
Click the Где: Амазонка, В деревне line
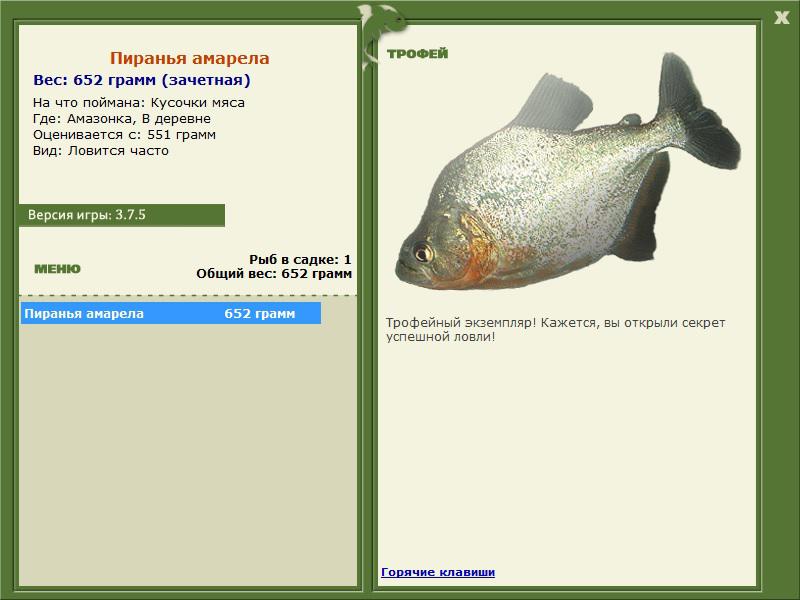pyautogui.click(x=122, y=119)
